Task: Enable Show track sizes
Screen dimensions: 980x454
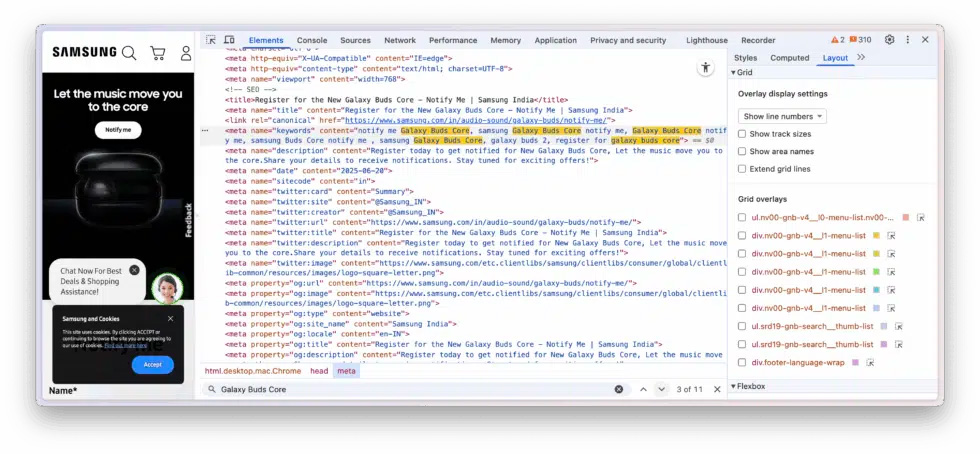Action: (x=742, y=134)
